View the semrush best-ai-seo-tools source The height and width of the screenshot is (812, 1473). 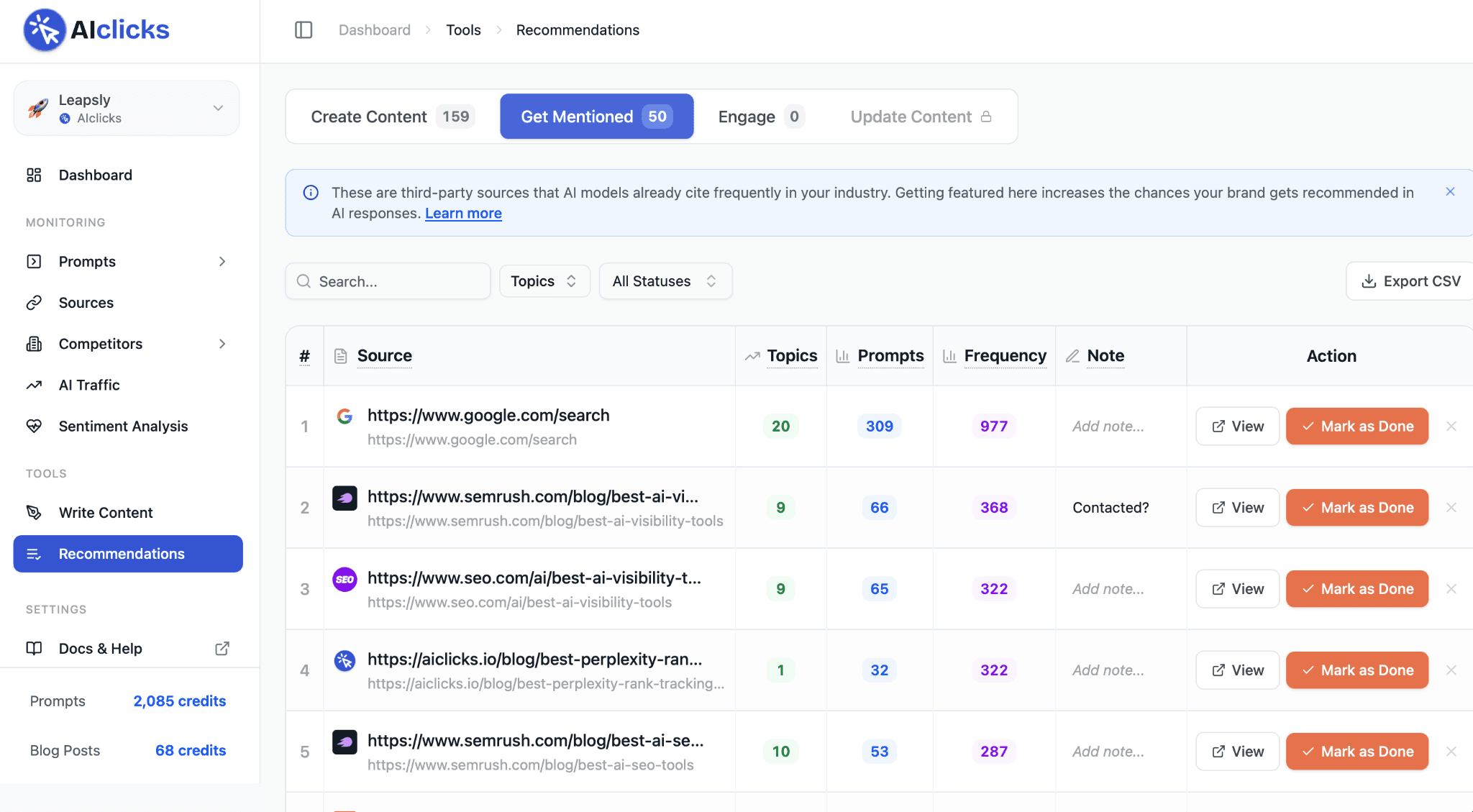point(1237,751)
